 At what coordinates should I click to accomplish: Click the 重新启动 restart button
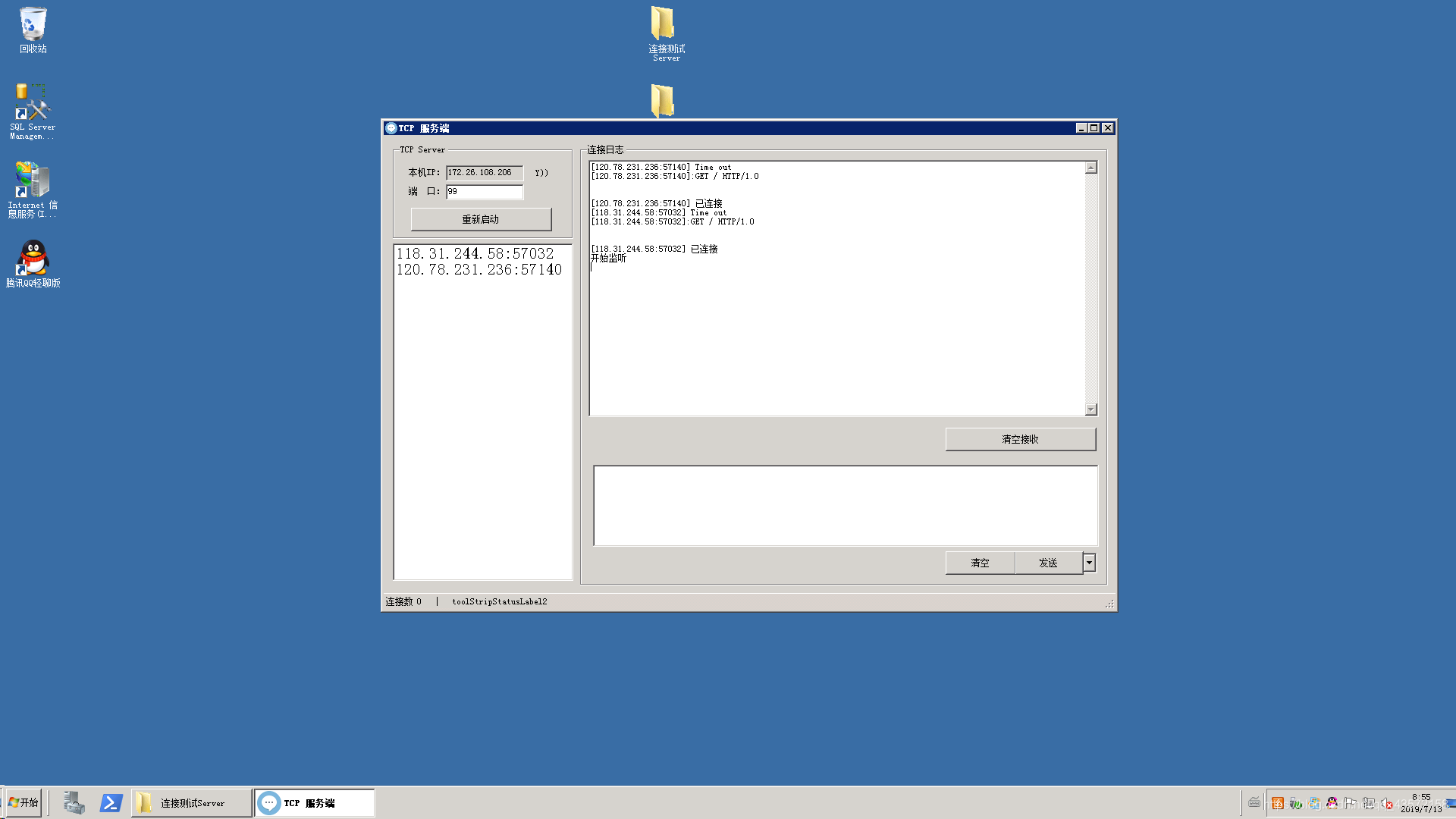click(481, 219)
